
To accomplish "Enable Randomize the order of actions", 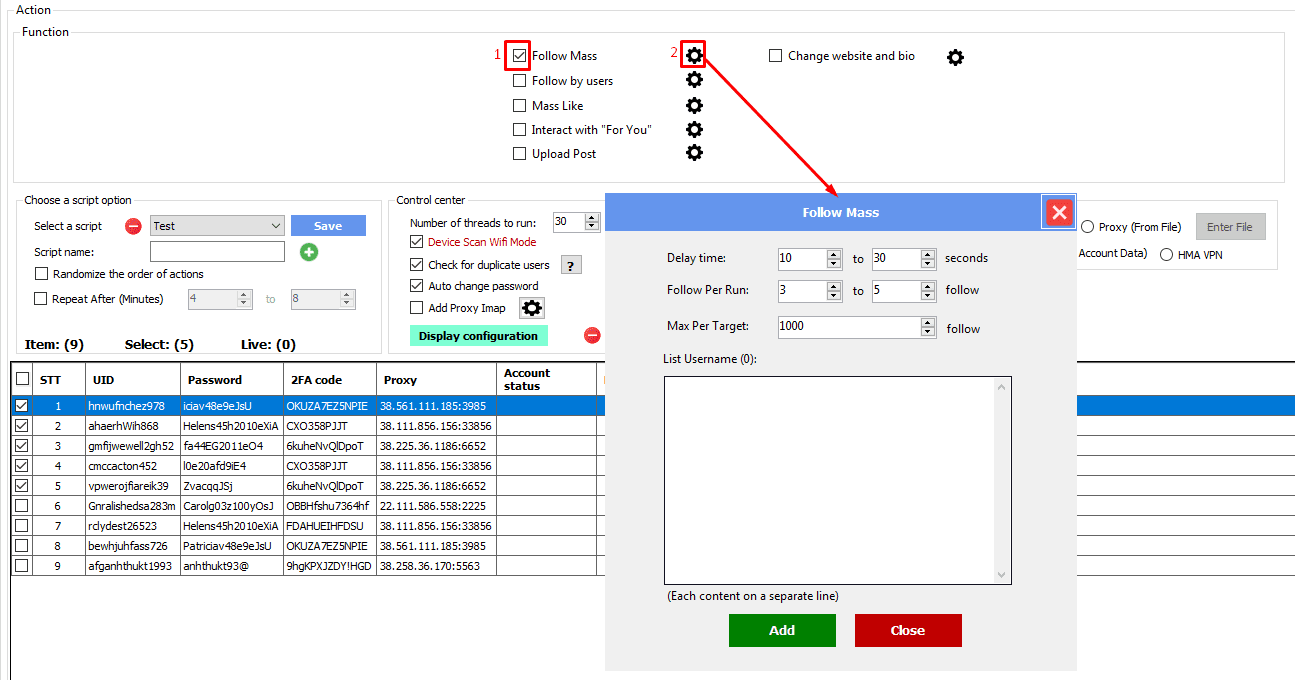I will tap(41, 274).
